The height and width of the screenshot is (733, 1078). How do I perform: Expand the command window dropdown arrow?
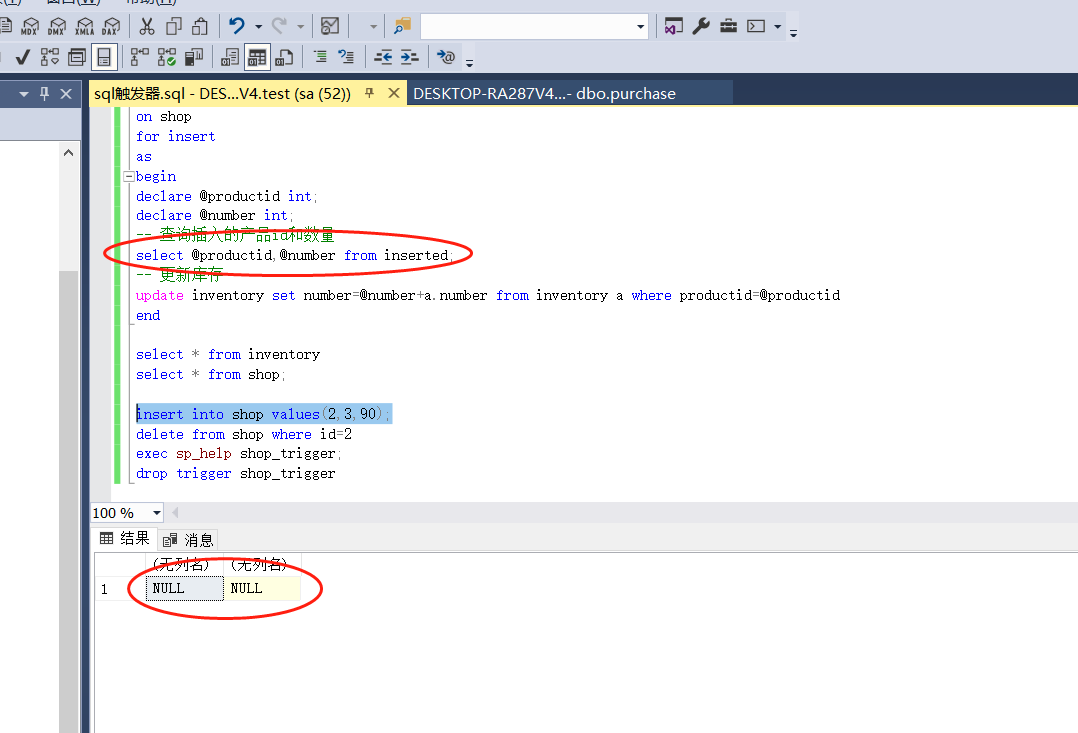(778, 27)
